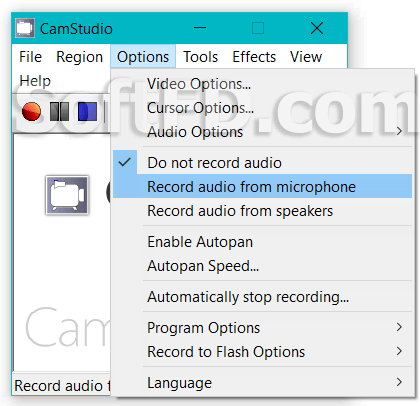
Task: Click the Pause recording button
Action: (x=59, y=111)
